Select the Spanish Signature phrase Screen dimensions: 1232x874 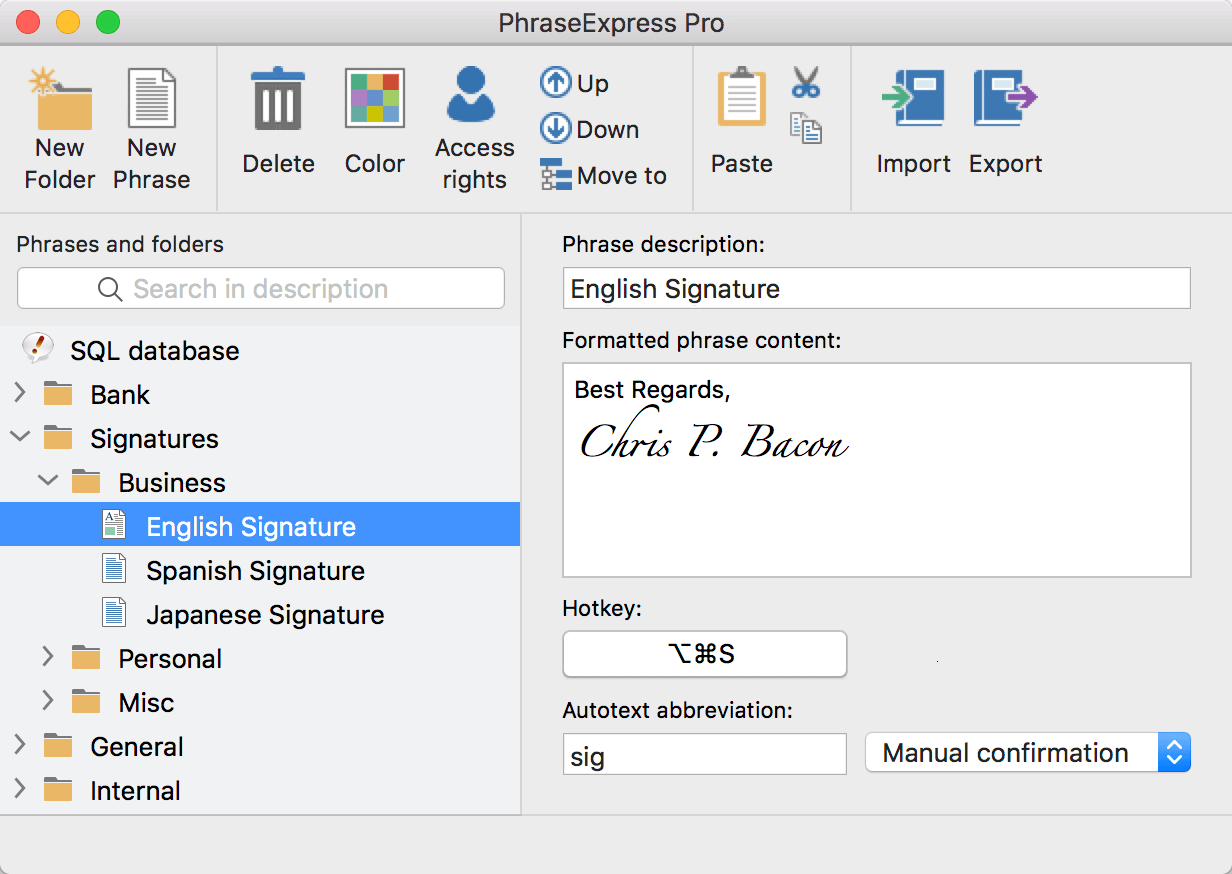(x=255, y=571)
